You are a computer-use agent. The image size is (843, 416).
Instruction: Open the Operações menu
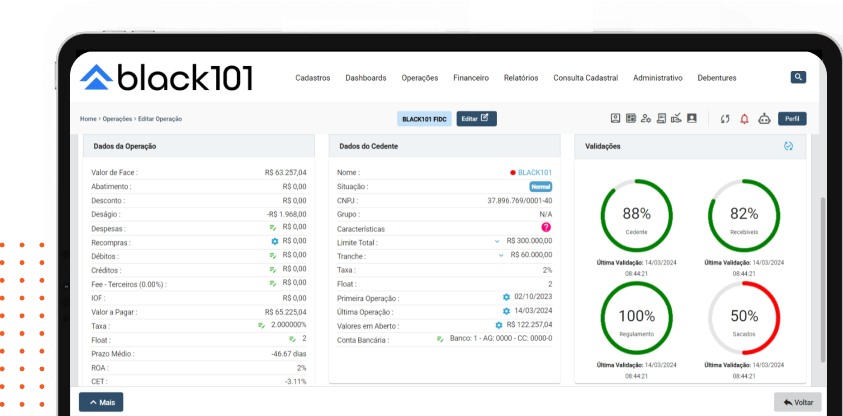[420, 78]
